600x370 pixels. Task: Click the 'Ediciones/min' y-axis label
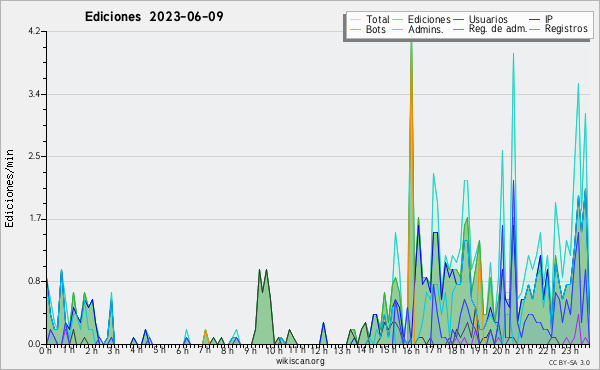tap(9, 188)
